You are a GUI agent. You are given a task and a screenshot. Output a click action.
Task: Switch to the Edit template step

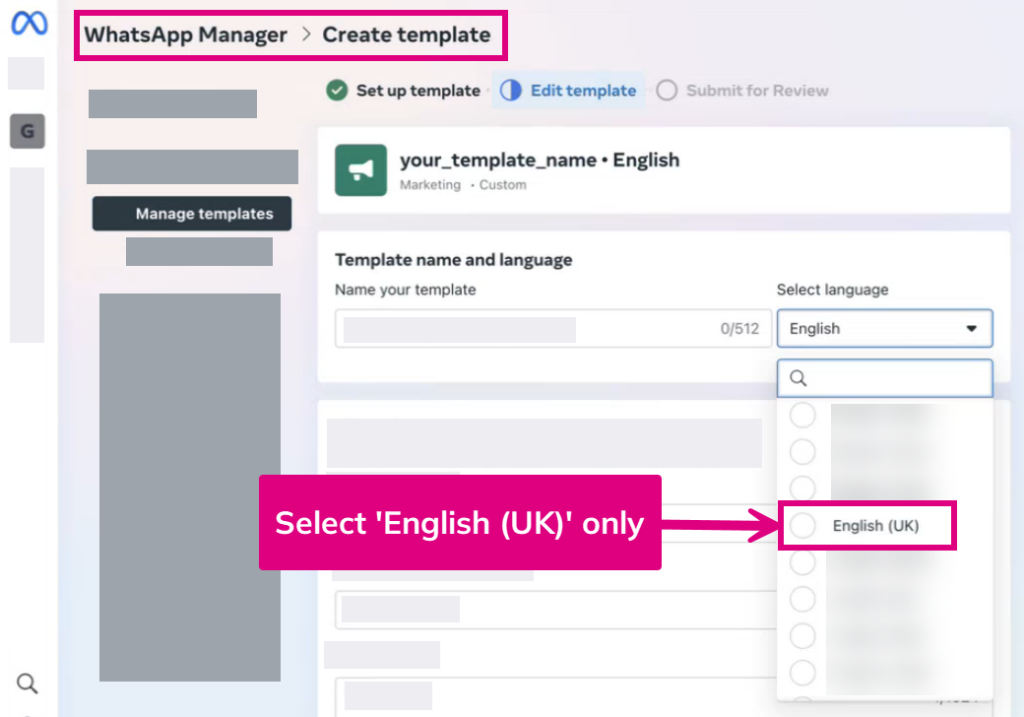[x=568, y=90]
